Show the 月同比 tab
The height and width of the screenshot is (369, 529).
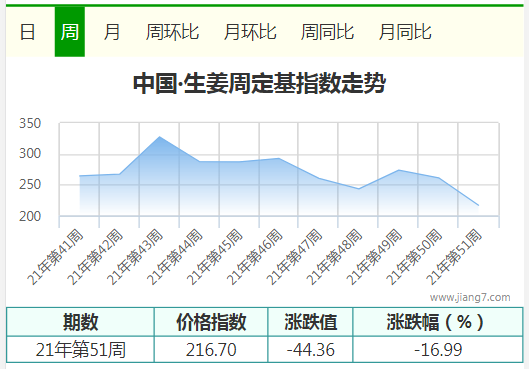coord(405,32)
